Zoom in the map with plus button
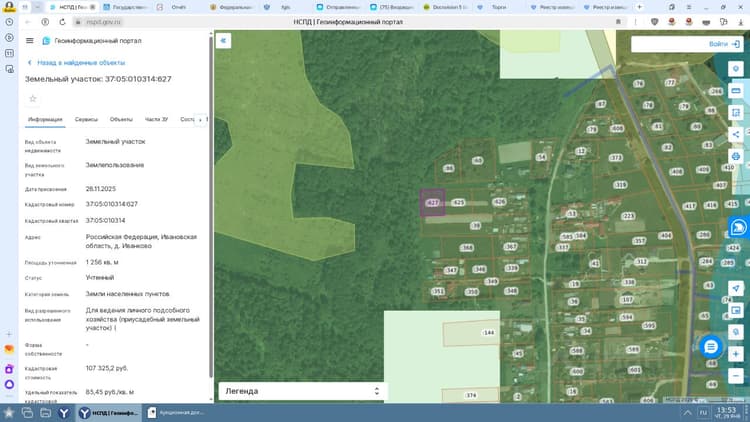Image resolution: width=750 pixels, height=422 pixels. coord(736,354)
